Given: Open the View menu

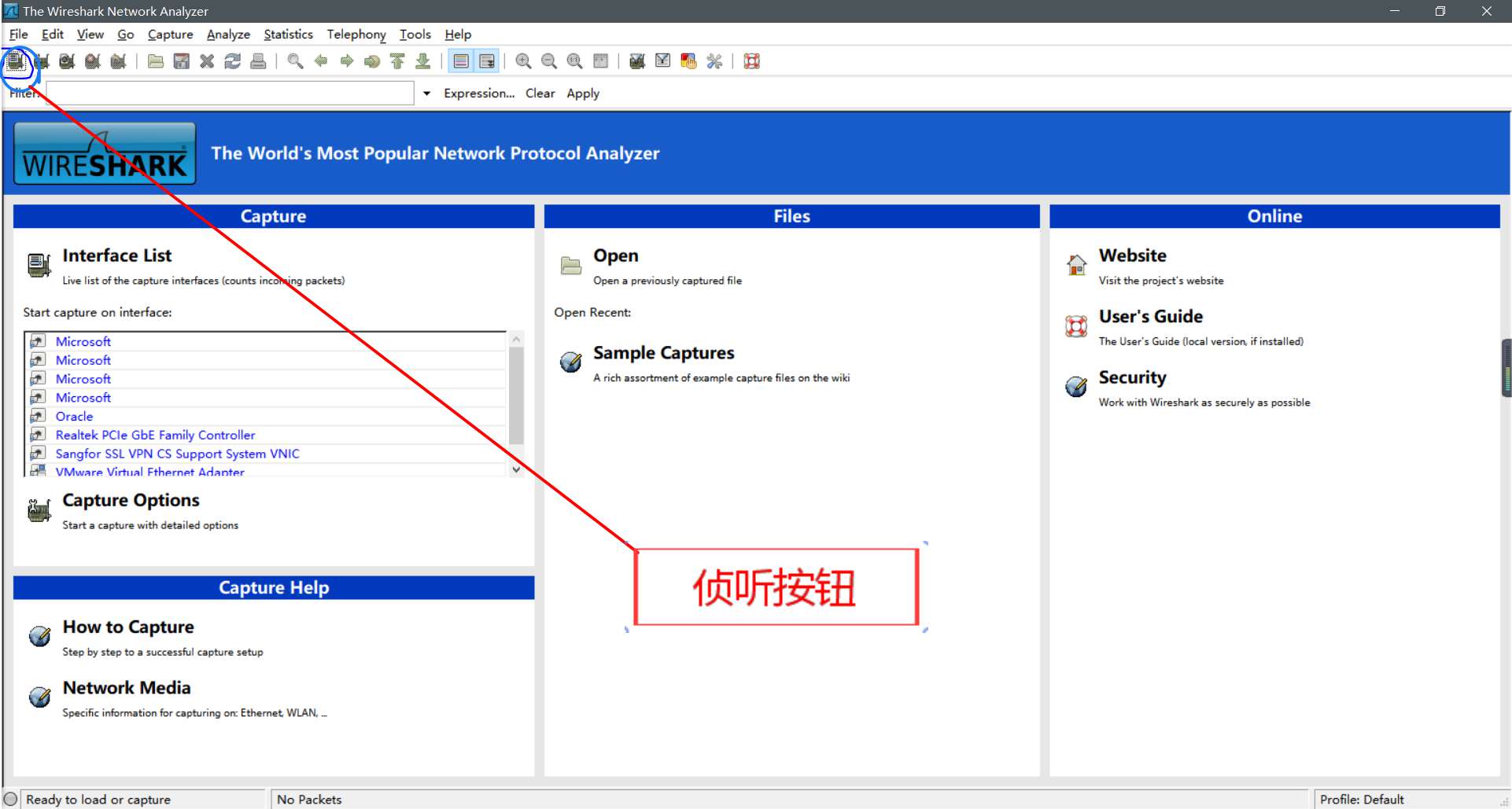Looking at the screenshot, I should [x=90, y=35].
